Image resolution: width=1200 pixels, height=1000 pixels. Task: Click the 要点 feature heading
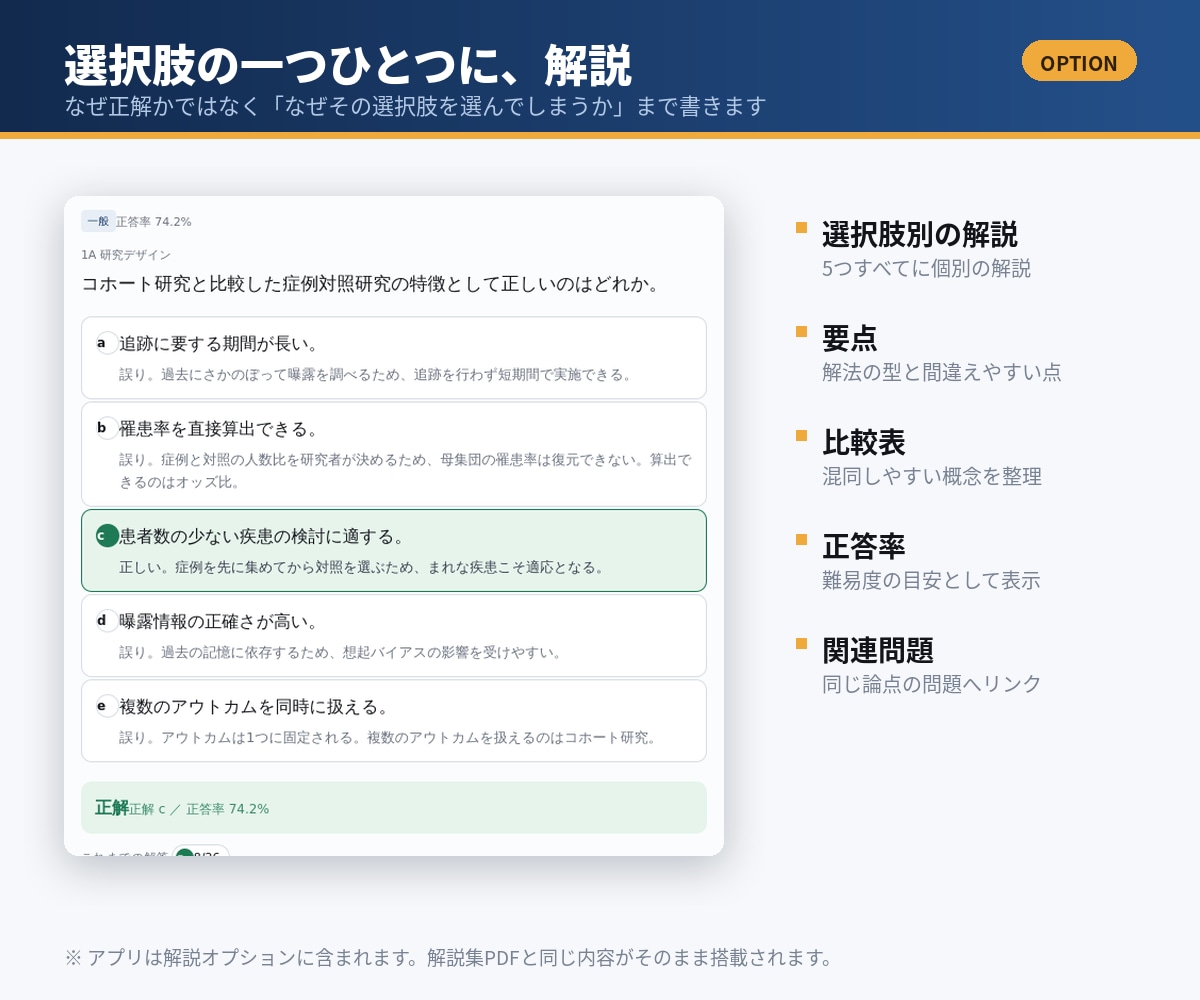point(850,338)
